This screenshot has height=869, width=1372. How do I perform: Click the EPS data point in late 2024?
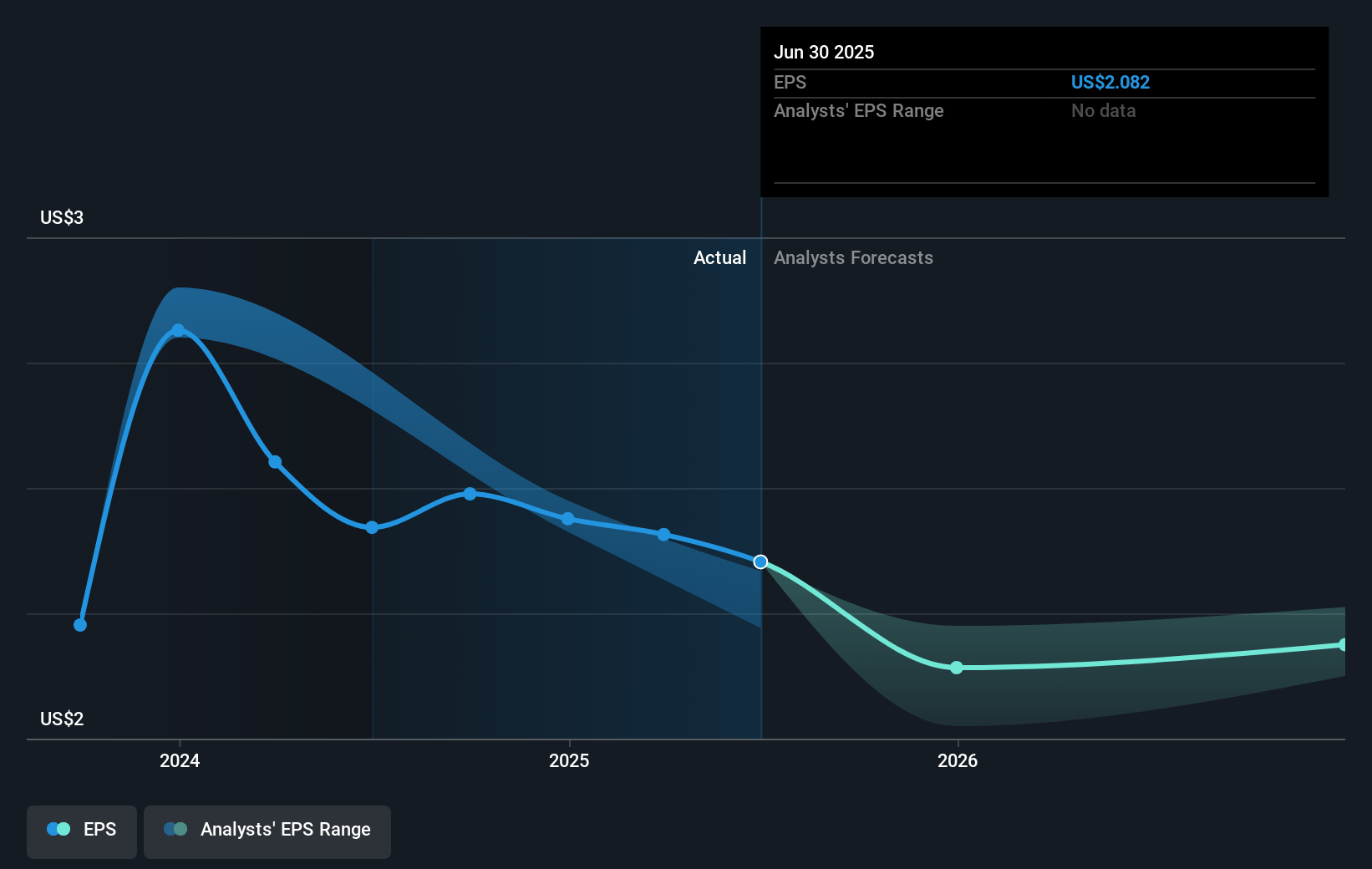470,494
